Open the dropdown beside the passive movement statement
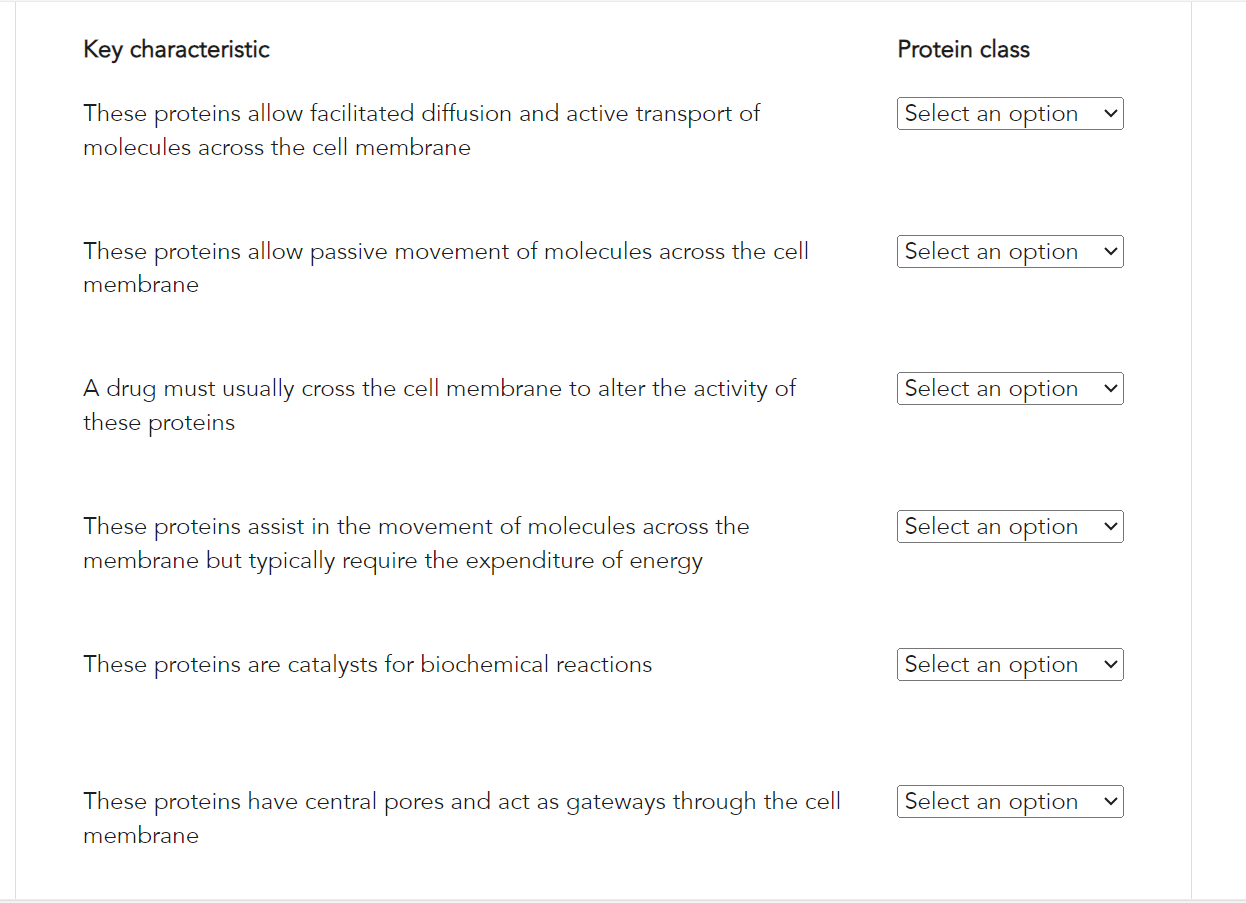Viewport: 1246px width, 903px height. 1010,251
